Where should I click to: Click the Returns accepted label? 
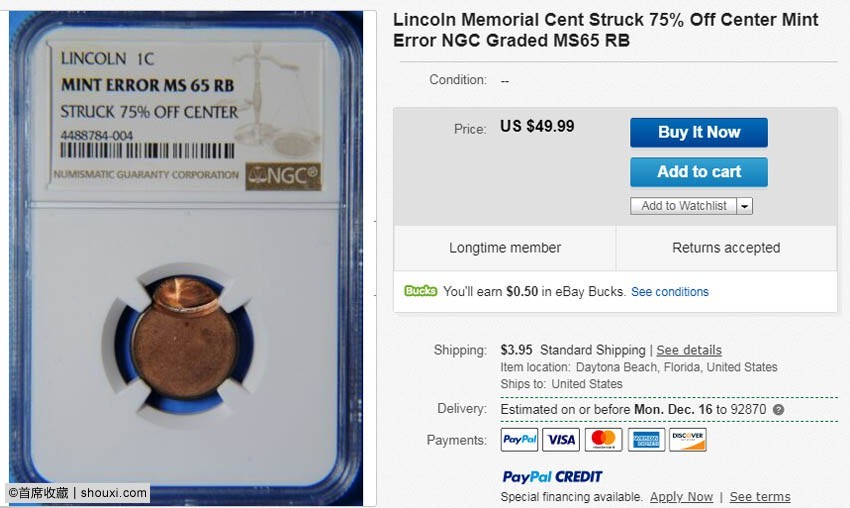tap(726, 248)
